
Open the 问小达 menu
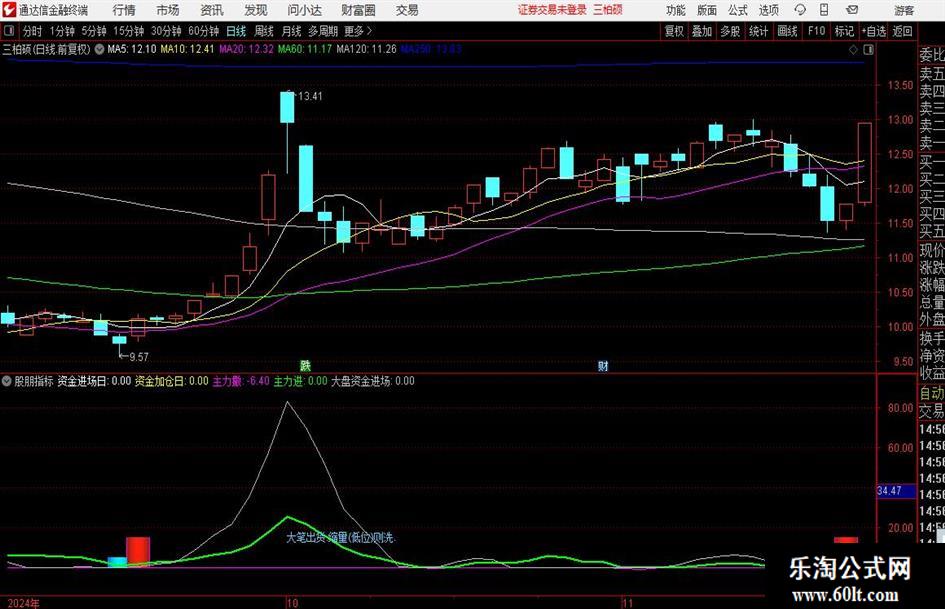304,10
